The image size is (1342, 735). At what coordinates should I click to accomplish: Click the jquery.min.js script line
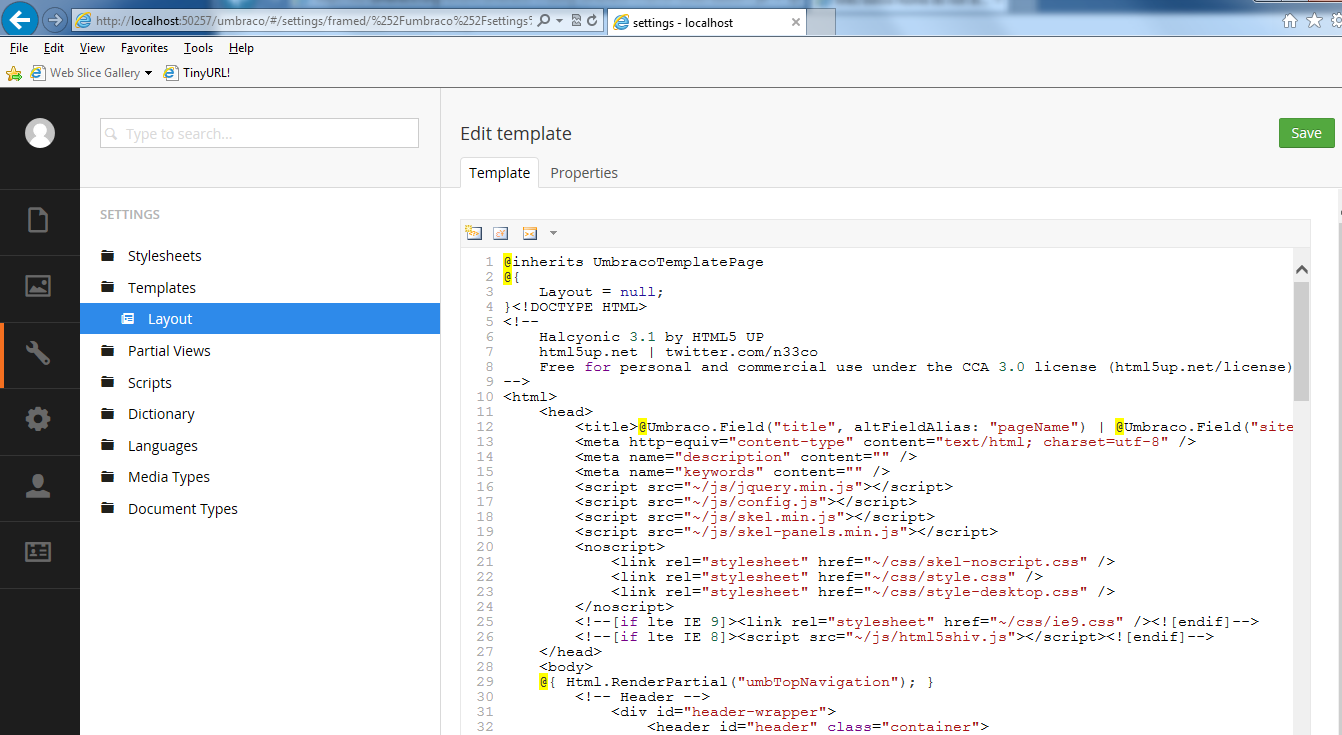tap(764, 487)
